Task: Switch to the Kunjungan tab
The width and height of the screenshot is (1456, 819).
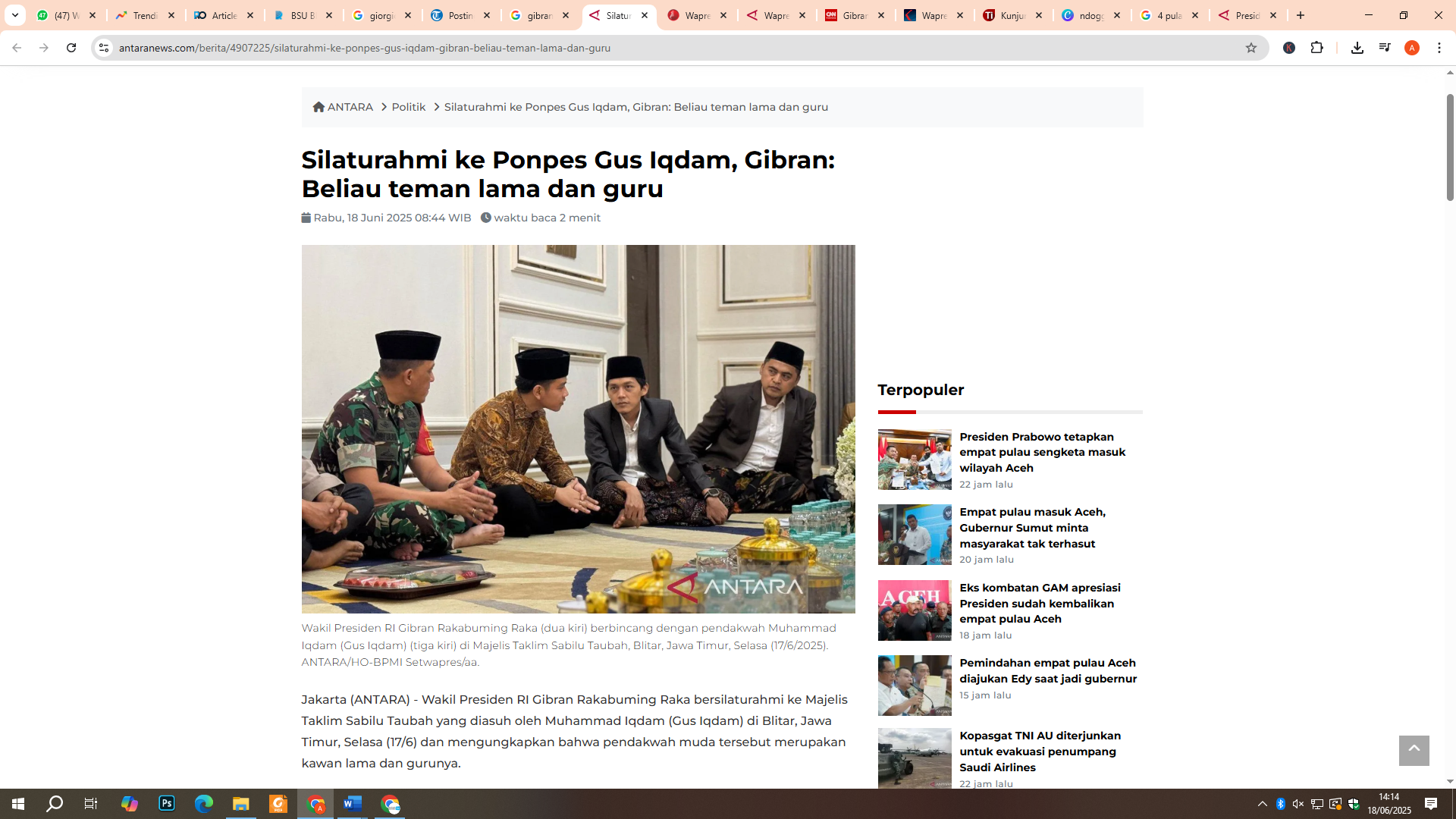Action: point(1014,15)
